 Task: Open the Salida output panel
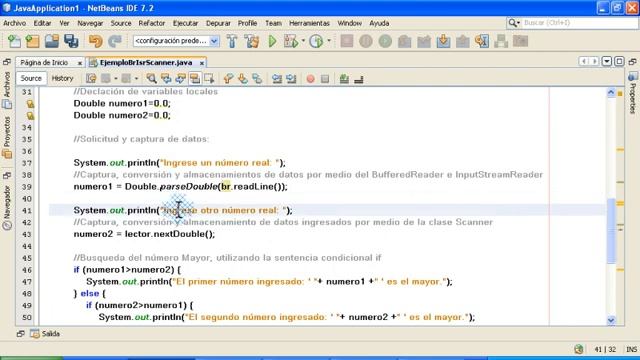(x=46, y=334)
